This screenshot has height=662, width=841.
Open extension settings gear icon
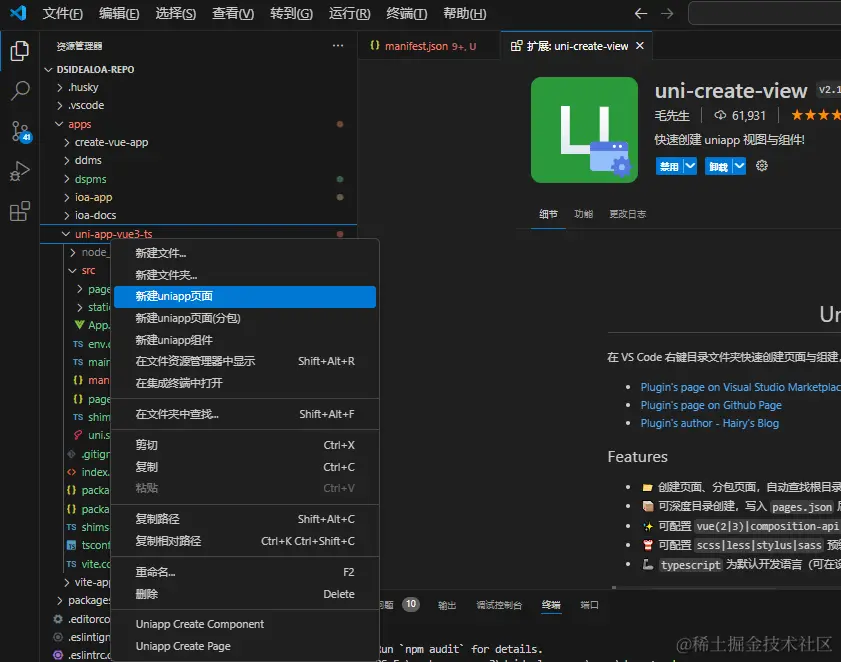(762, 166)
